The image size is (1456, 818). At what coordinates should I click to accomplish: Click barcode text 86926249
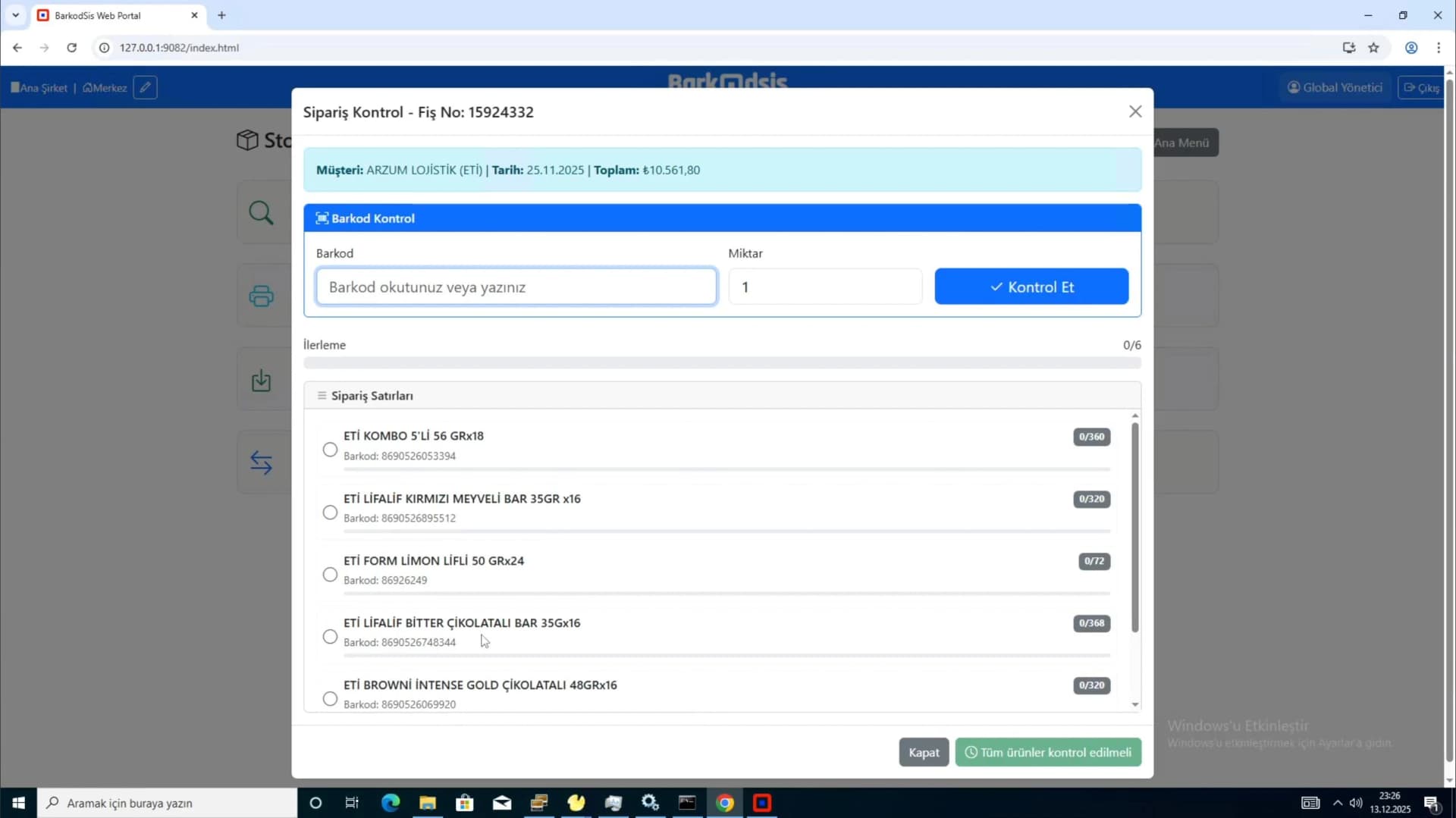(404, 580)
